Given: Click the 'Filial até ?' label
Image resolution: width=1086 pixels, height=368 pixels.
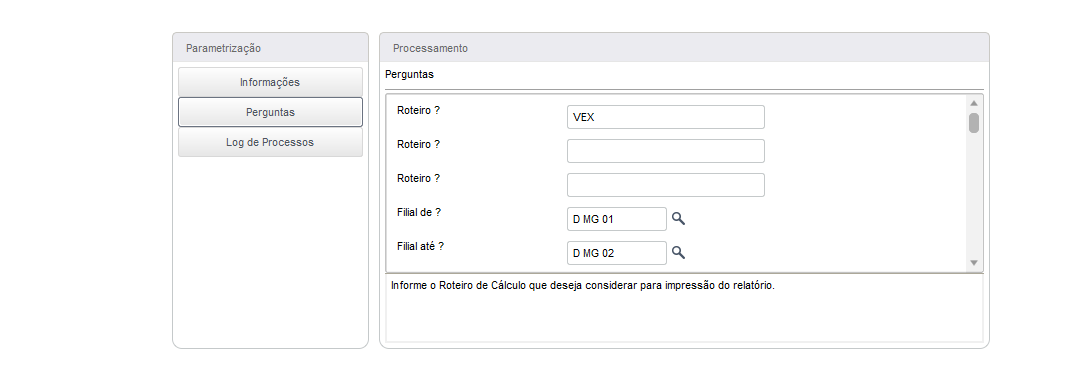Looking at the screenshot, I should coord(420,247).
